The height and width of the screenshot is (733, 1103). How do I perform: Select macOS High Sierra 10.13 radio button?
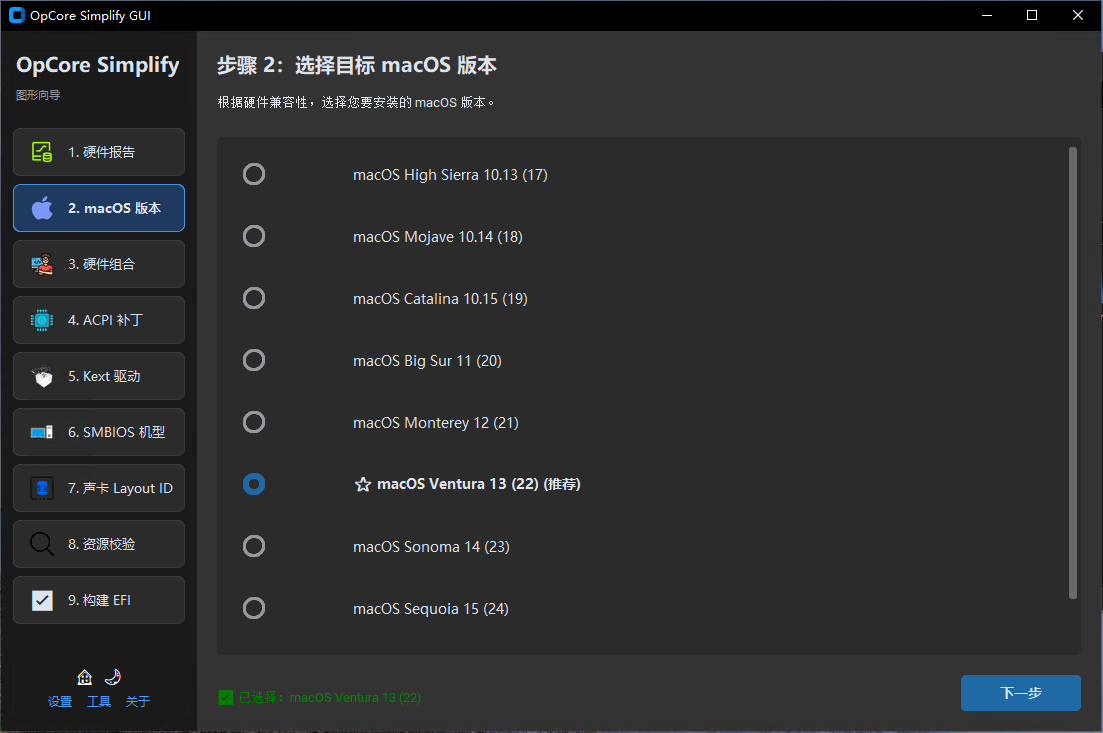click(254, 174)
